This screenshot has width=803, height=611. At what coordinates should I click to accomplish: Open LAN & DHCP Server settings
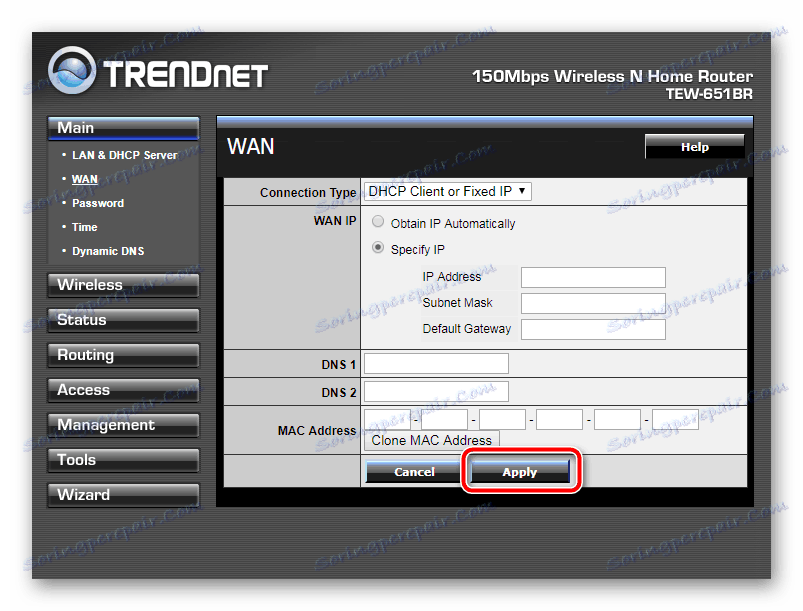pos(124,155)
